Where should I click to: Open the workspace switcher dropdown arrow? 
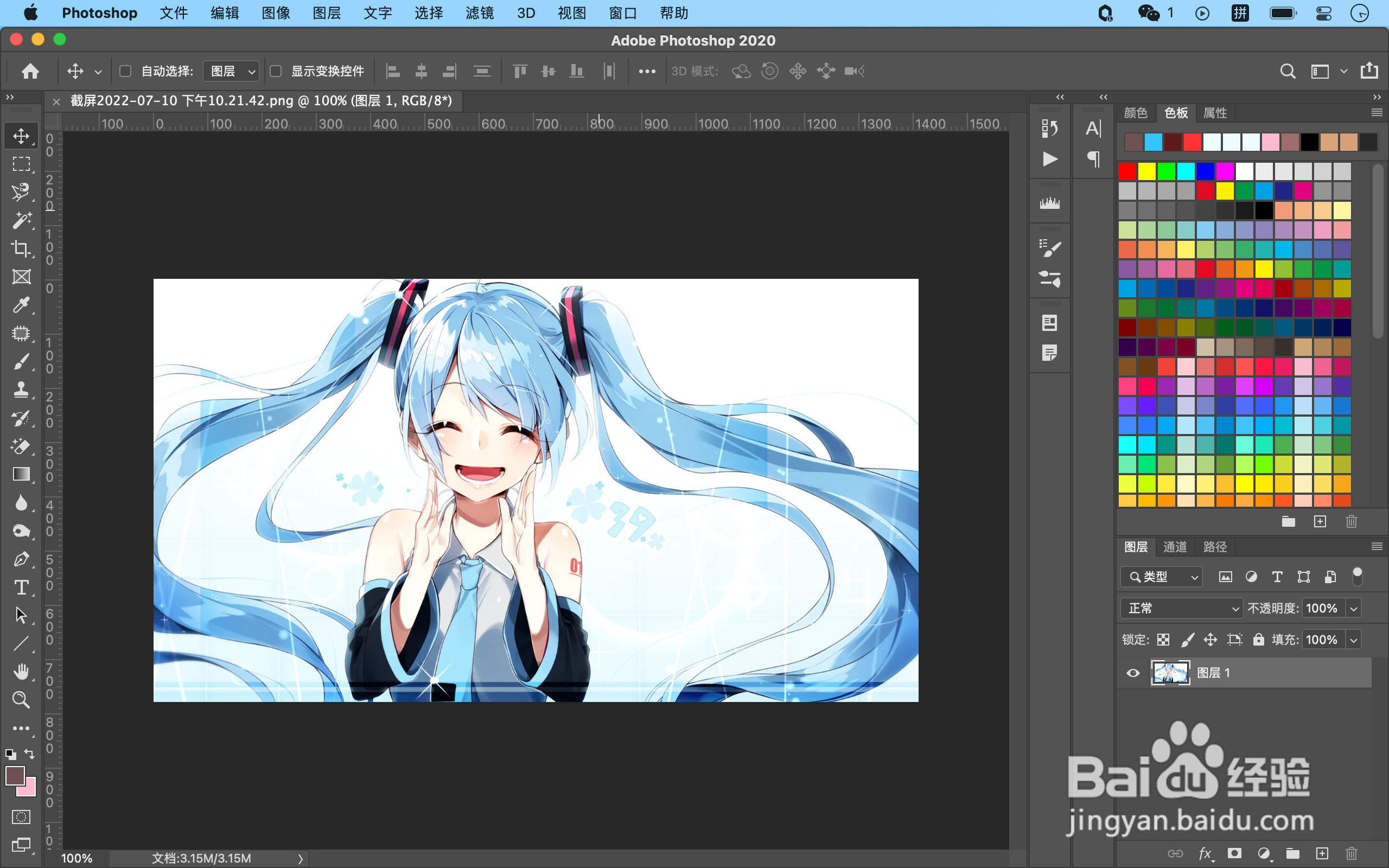point(1343,71)
